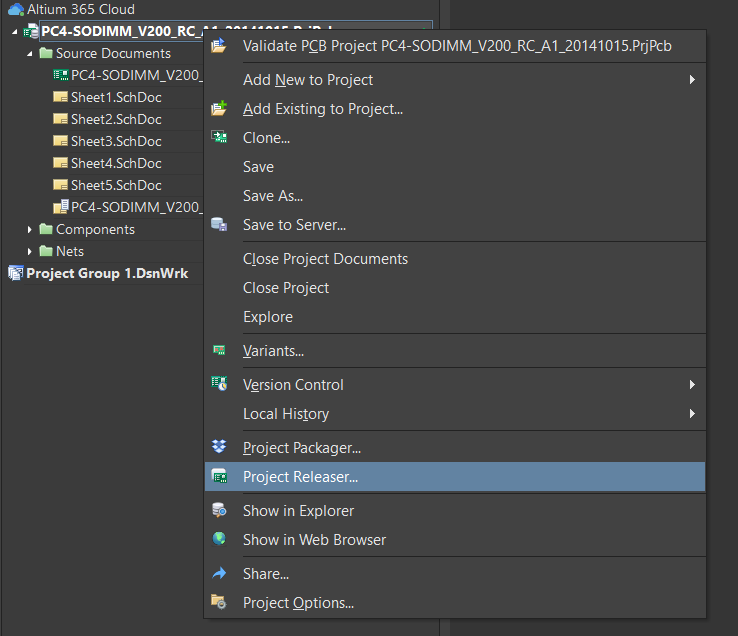Click the Show in Web Browser globe icon
The image size is (738, 636).
219,539
